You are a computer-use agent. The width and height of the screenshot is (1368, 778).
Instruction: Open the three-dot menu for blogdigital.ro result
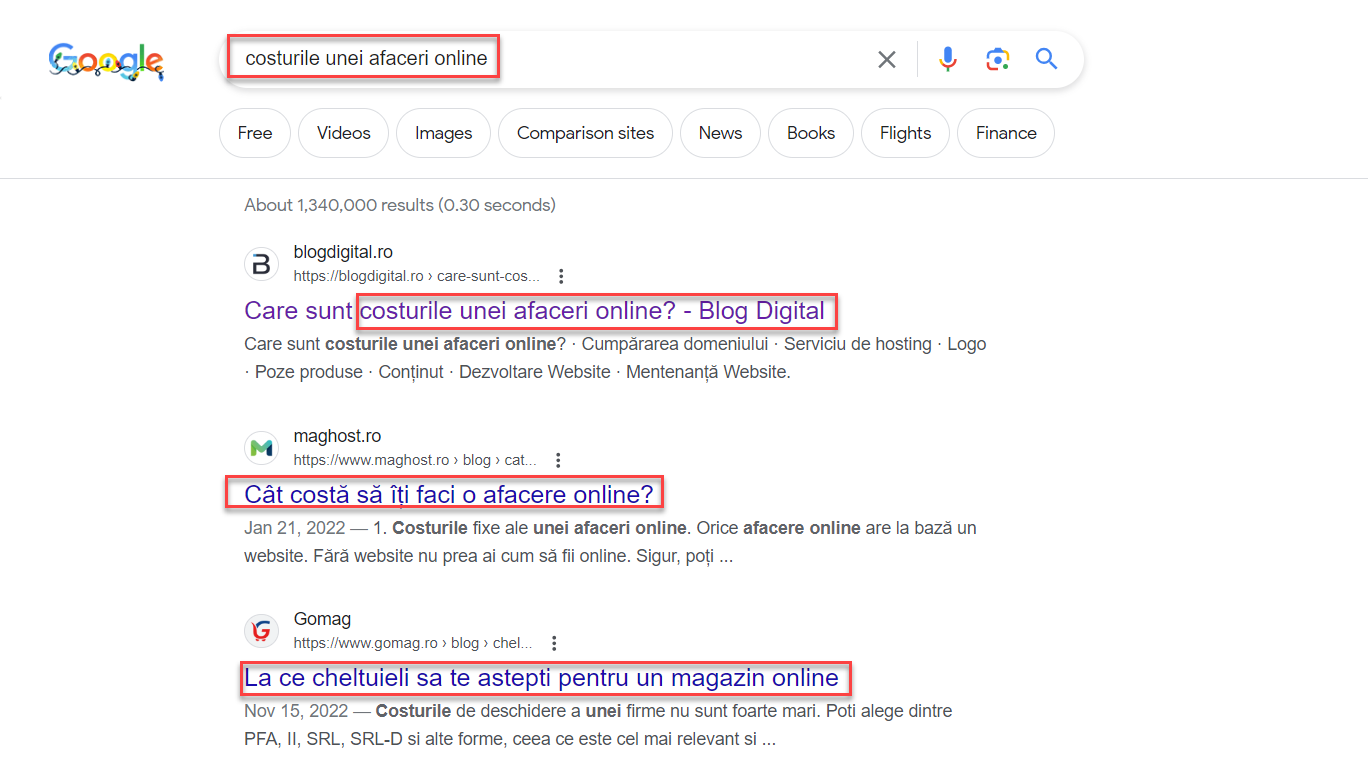pos(561,275)
